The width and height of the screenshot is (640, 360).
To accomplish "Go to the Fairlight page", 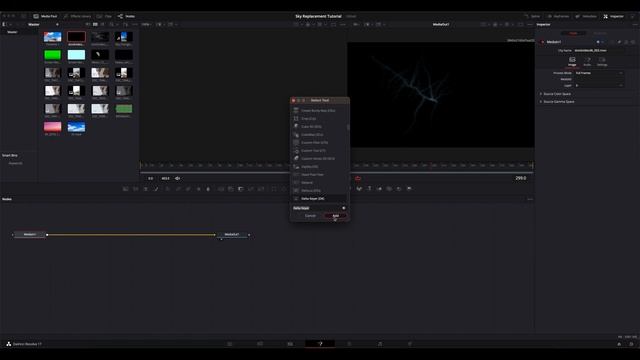I will pyautogui.click(x=380, y=344).
